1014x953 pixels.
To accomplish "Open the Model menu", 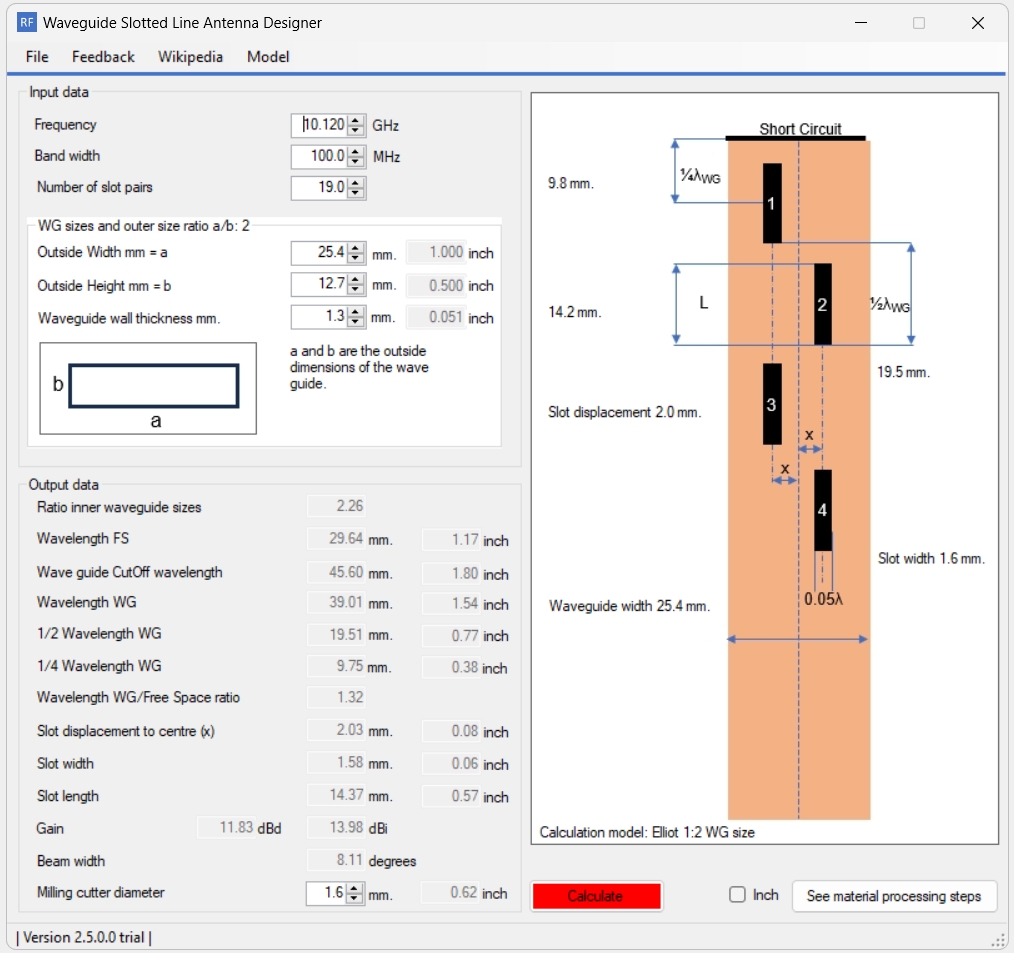I will 267,57.
